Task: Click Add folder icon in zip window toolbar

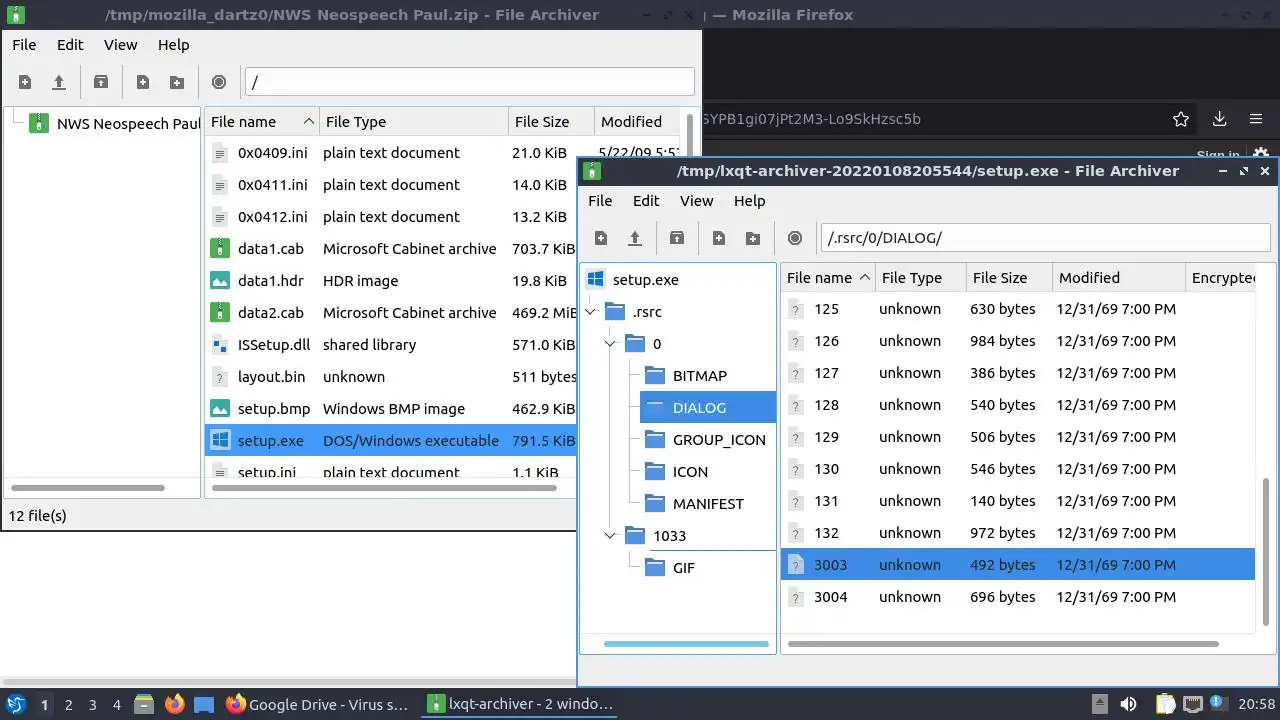Action: (177, 82)
